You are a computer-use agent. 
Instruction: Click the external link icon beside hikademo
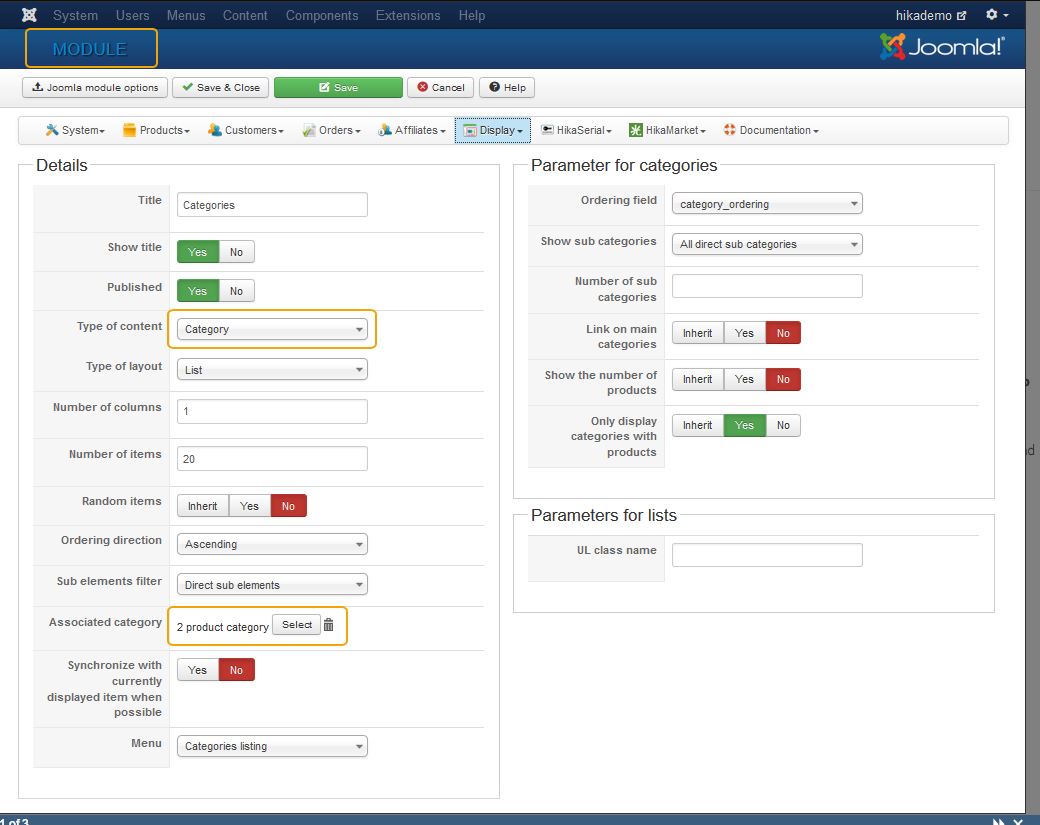tap(962, 15)
